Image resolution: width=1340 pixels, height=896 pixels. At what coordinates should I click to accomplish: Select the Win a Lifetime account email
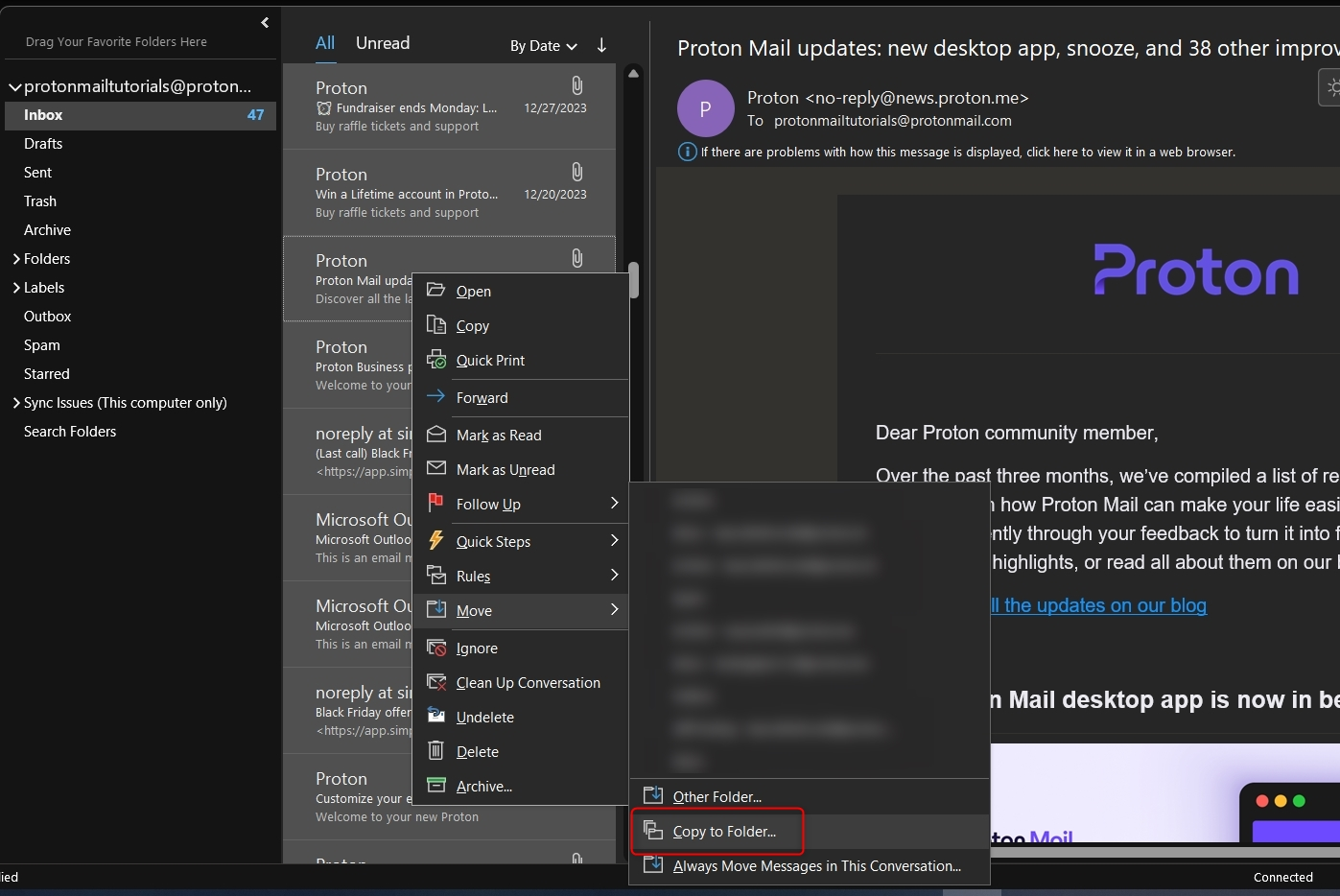tap(449, 193)
